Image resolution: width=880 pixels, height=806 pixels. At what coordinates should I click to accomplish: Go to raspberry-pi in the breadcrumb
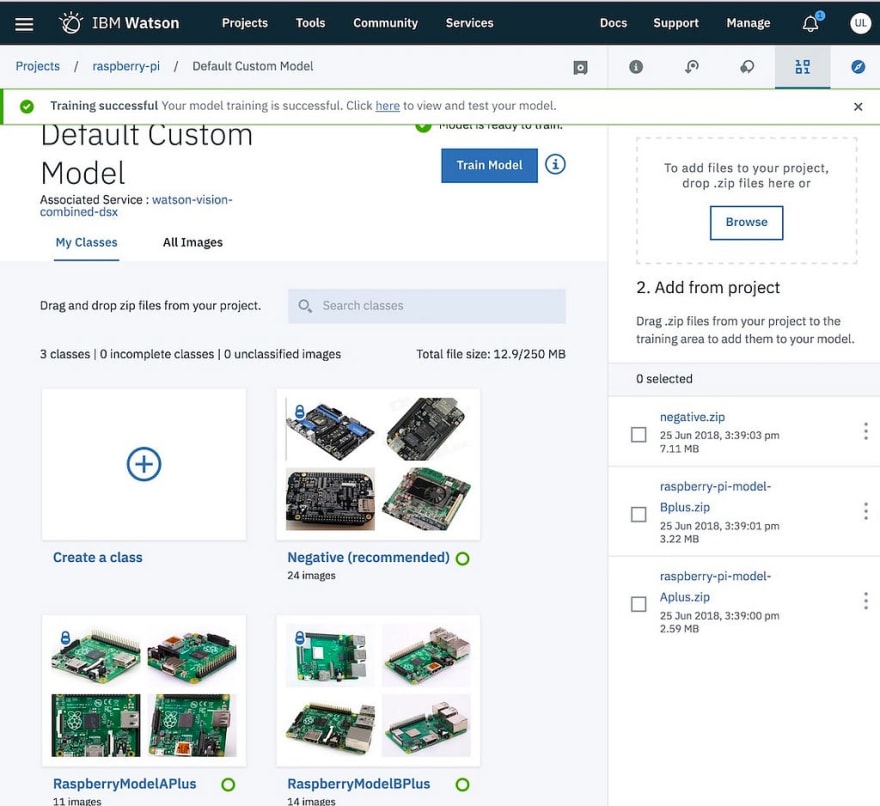(x=126, y=66)
